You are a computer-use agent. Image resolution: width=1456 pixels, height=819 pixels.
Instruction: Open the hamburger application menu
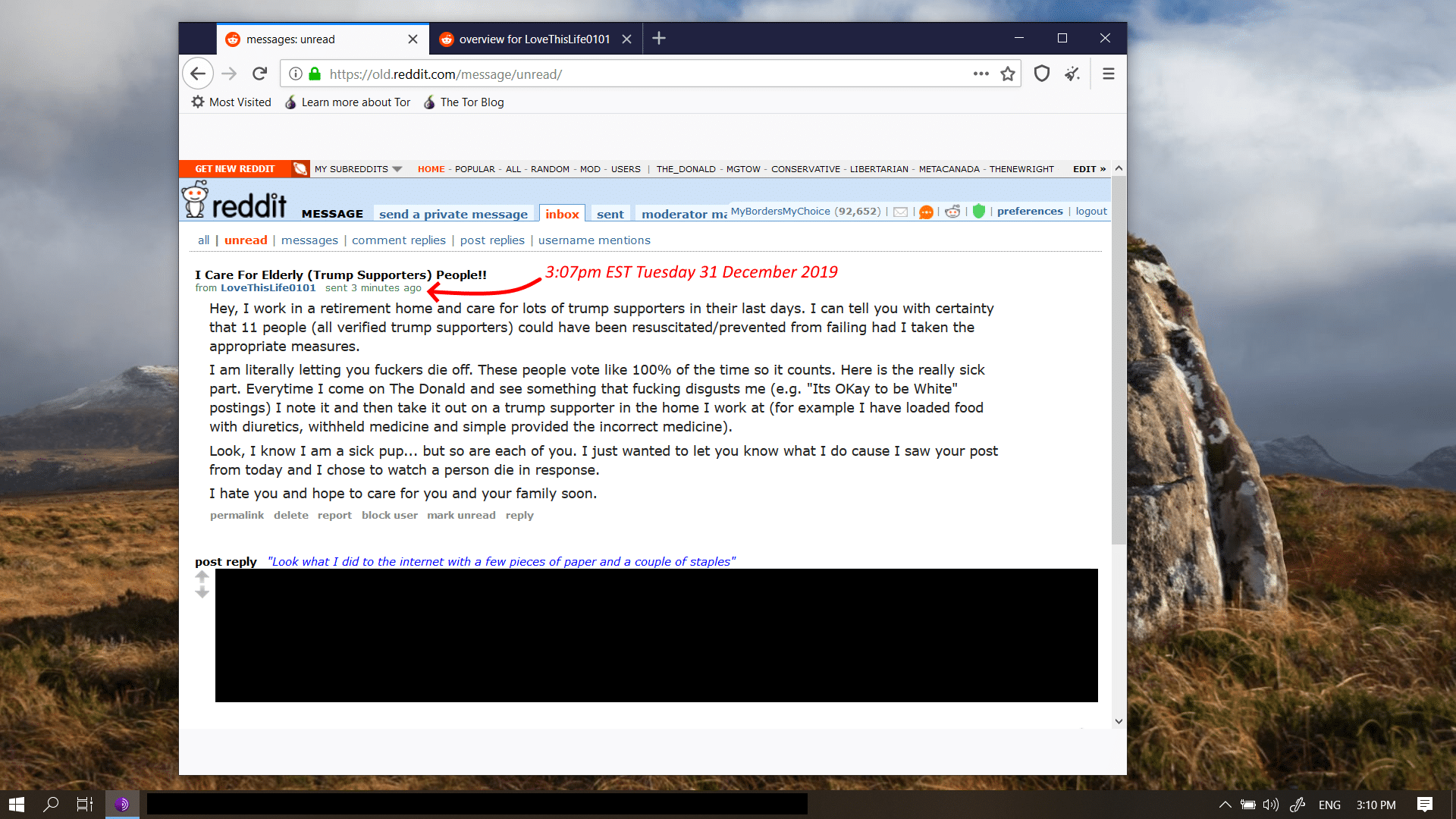[1109, 74]
